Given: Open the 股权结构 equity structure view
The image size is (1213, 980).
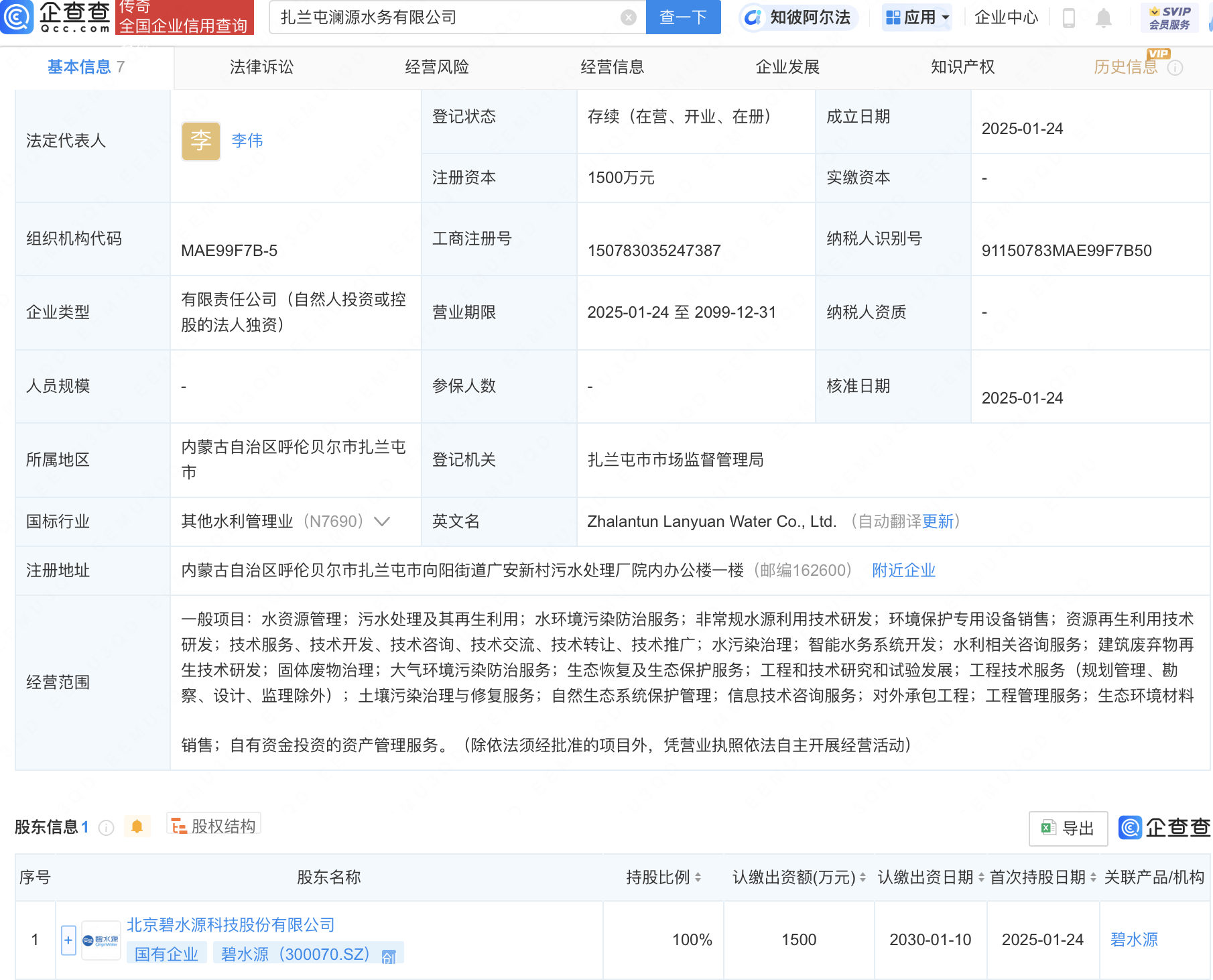Looking at the screenshot, I should 213,825.
